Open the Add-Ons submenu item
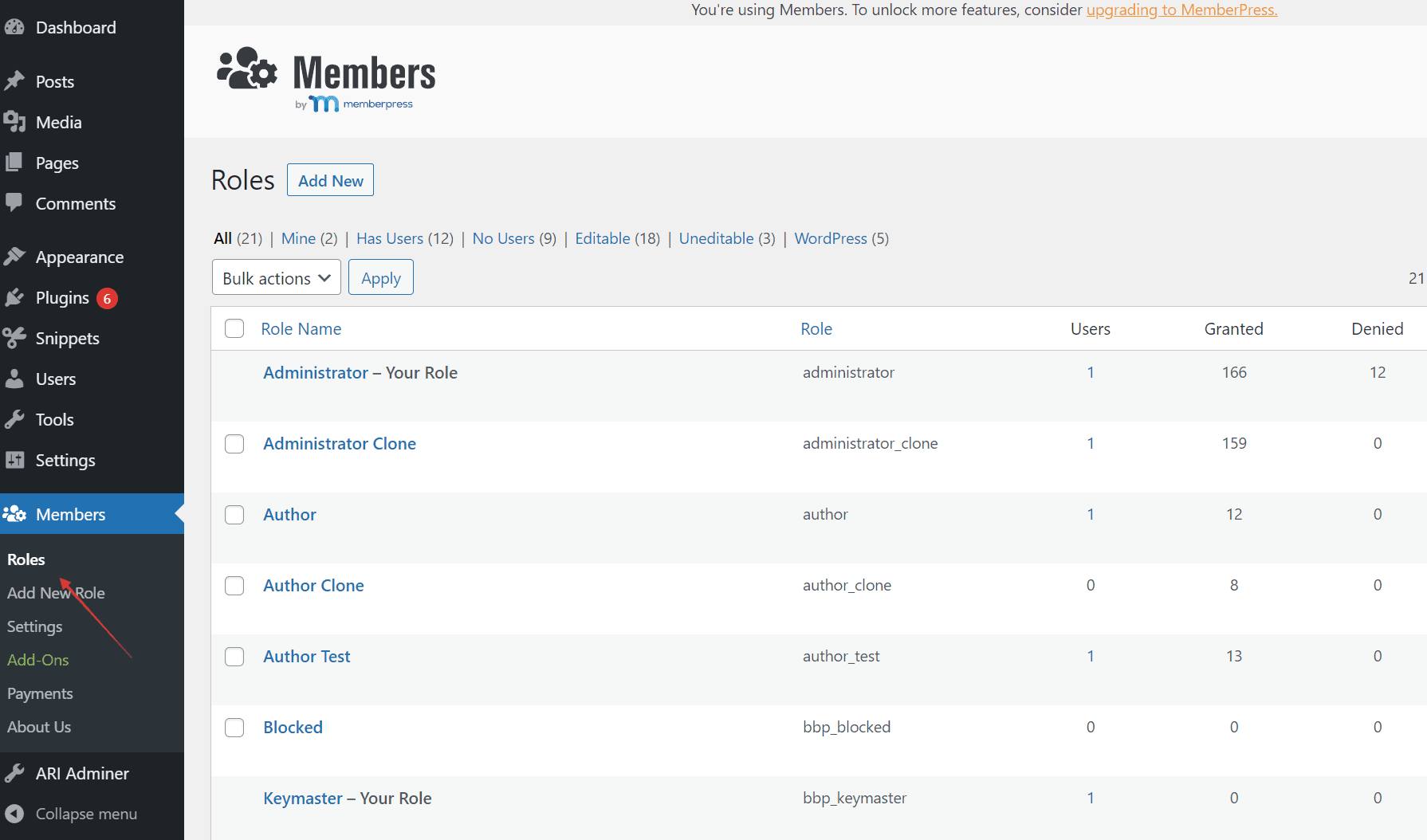This screenshot has width=1427, height=840. [37, 660]
